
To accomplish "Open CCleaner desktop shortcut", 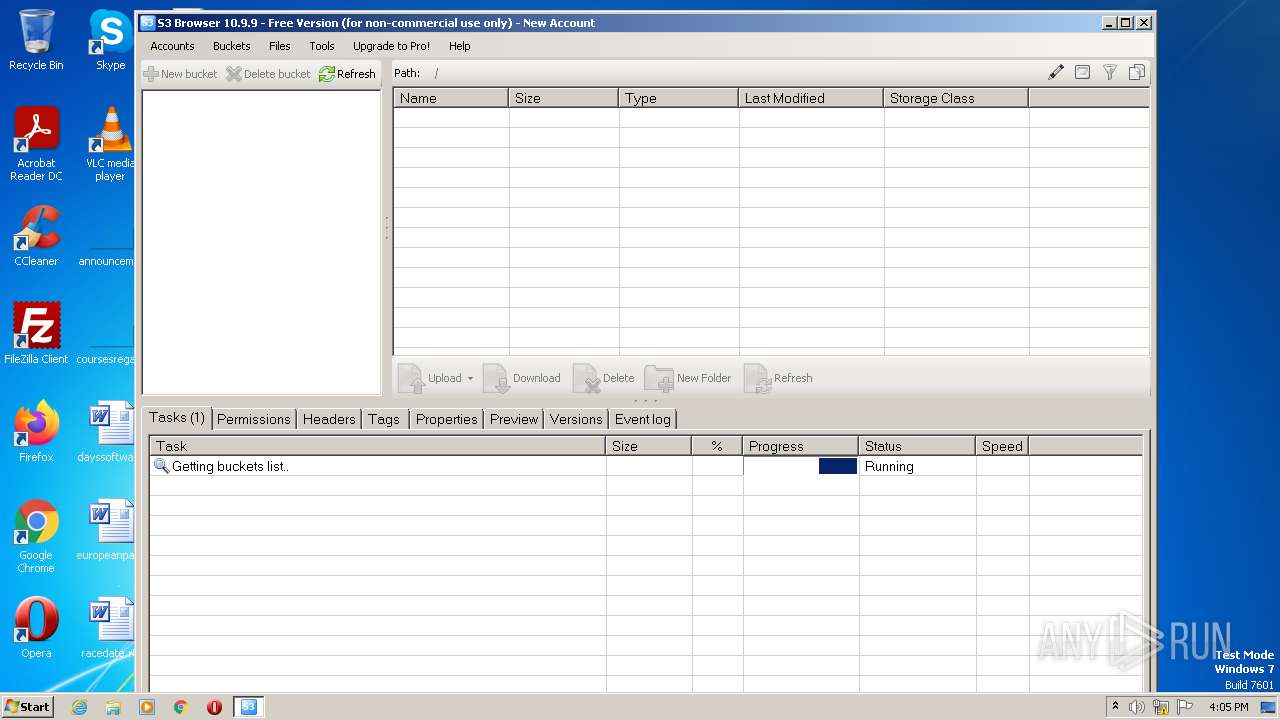I will click(36, 236).
